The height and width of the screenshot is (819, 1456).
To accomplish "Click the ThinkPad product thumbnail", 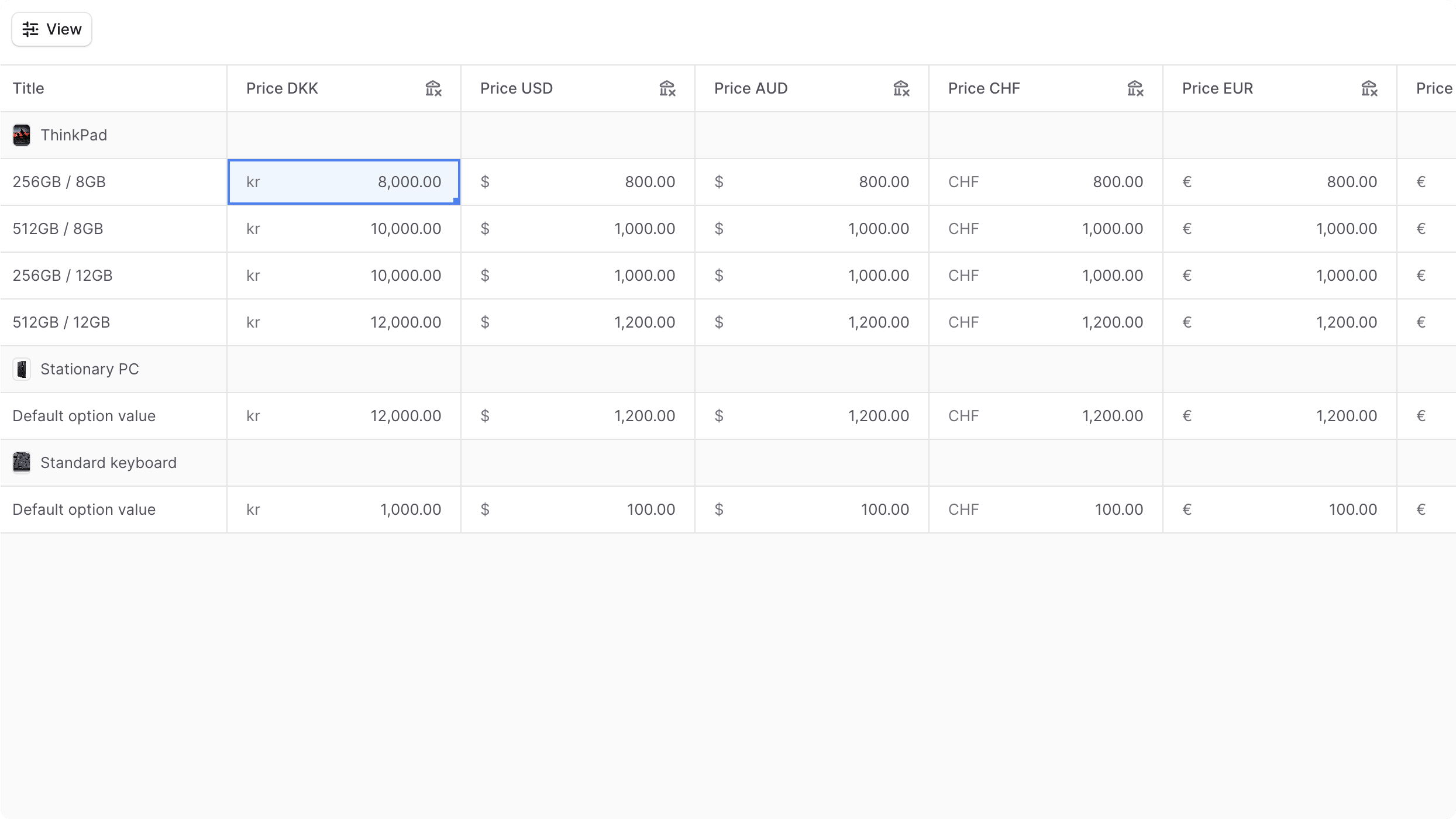I will 21,135.
